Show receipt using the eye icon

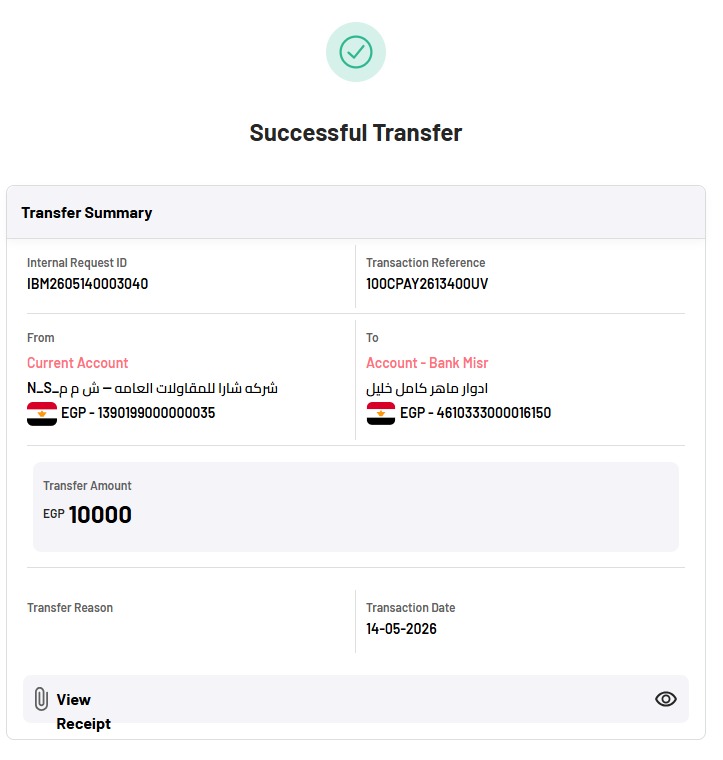(666, 699)
